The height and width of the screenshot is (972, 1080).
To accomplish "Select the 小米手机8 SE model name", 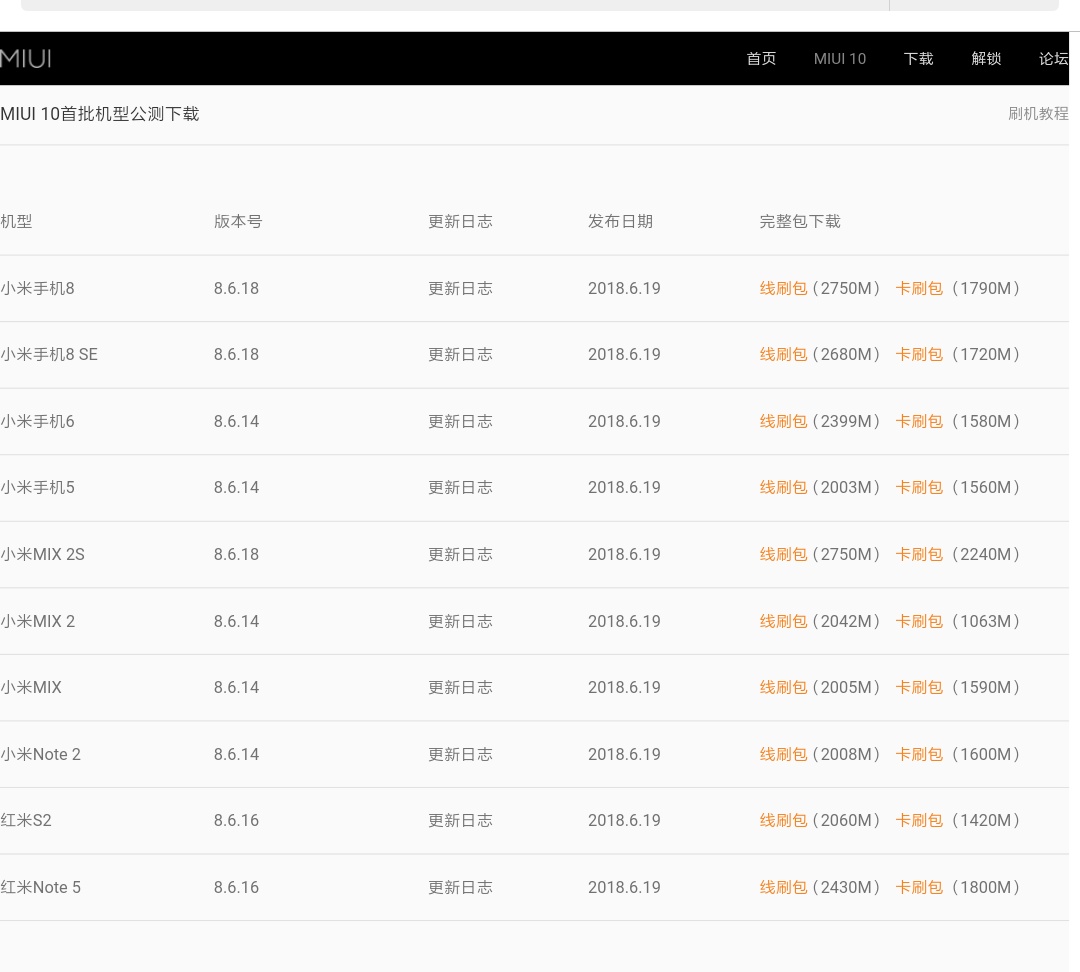I will (x=49, y=354).
